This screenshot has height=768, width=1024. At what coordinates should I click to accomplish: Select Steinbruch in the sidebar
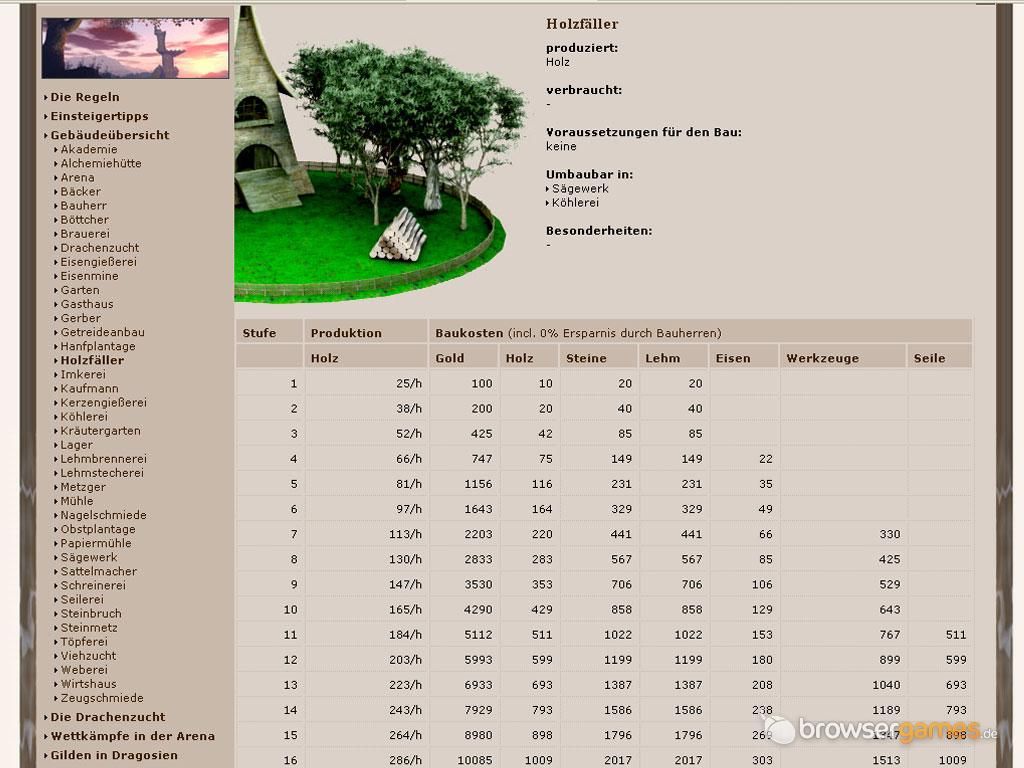[91, 614]
